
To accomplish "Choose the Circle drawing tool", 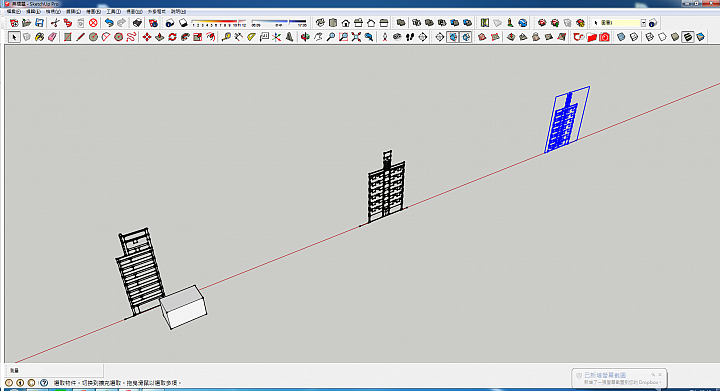I will click(93, 37).
